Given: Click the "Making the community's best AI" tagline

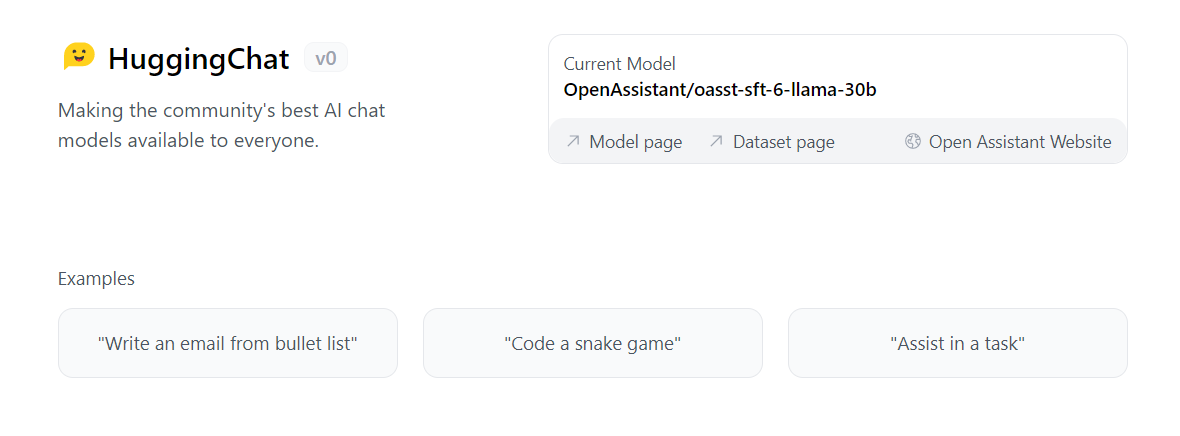Looking at the screenshot, I should tap(222, 110).
